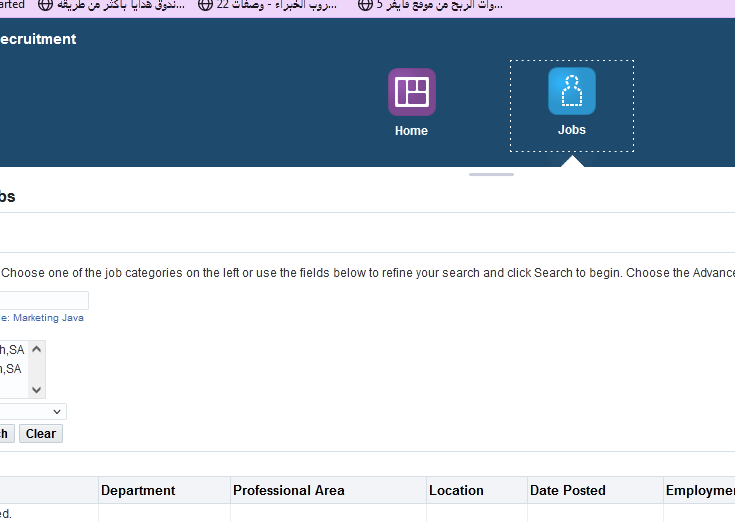Select the first SA location in the list box

pos(12,350)
